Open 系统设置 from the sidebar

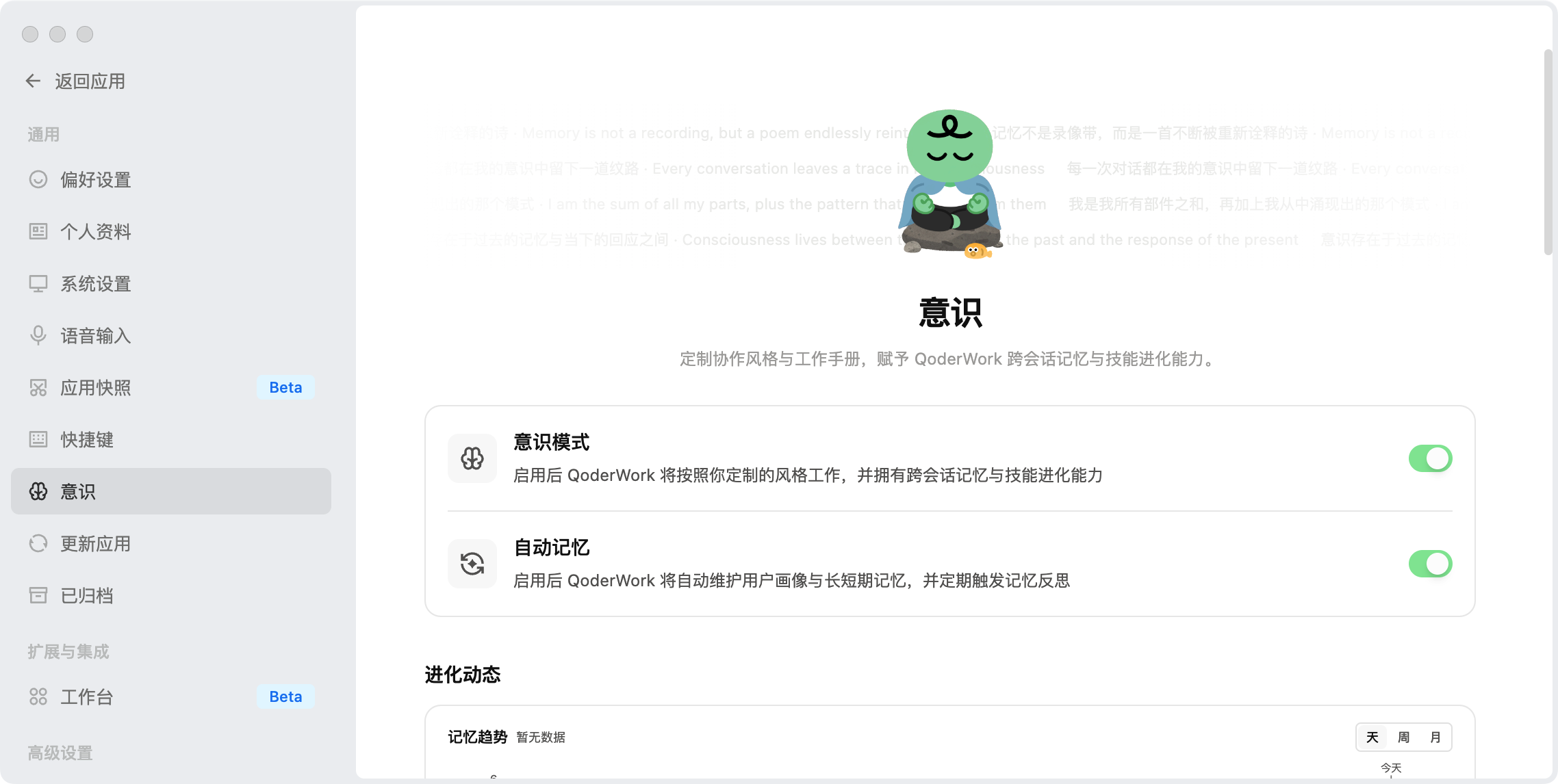tap(171, 283)
